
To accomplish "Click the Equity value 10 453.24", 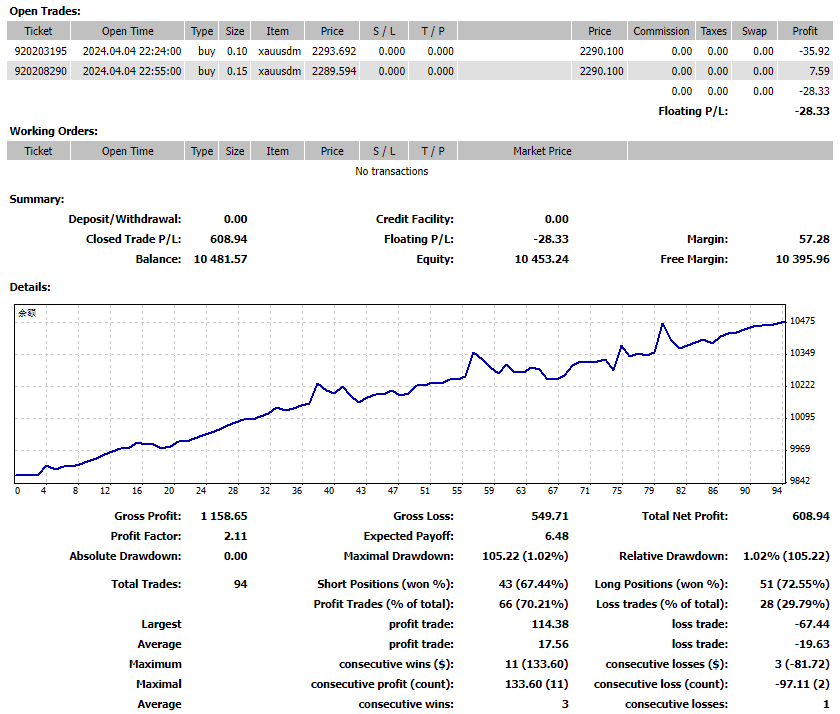I will tap(541, 259).
